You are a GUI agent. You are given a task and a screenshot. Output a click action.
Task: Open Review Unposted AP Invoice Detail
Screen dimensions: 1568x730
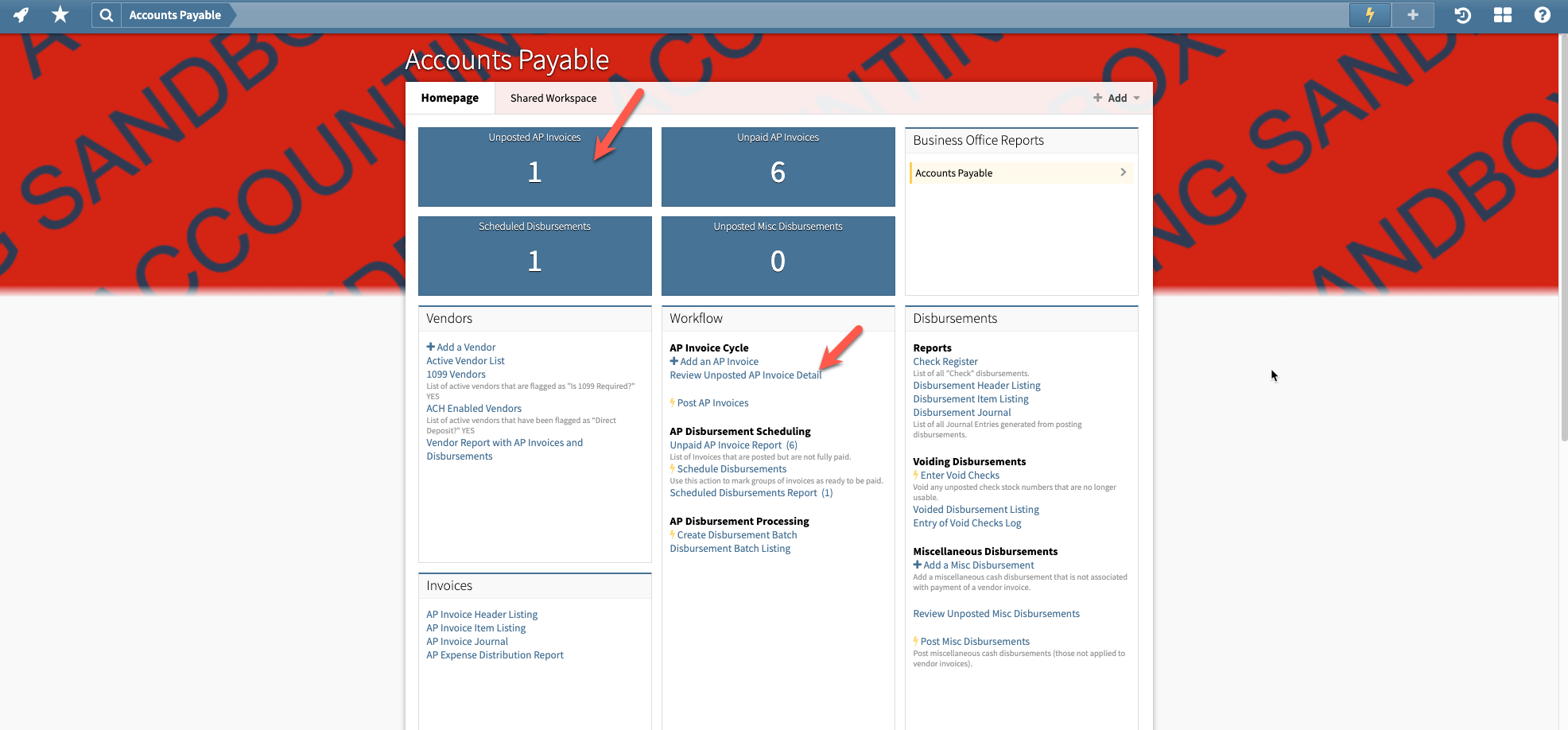pos(745,375)
